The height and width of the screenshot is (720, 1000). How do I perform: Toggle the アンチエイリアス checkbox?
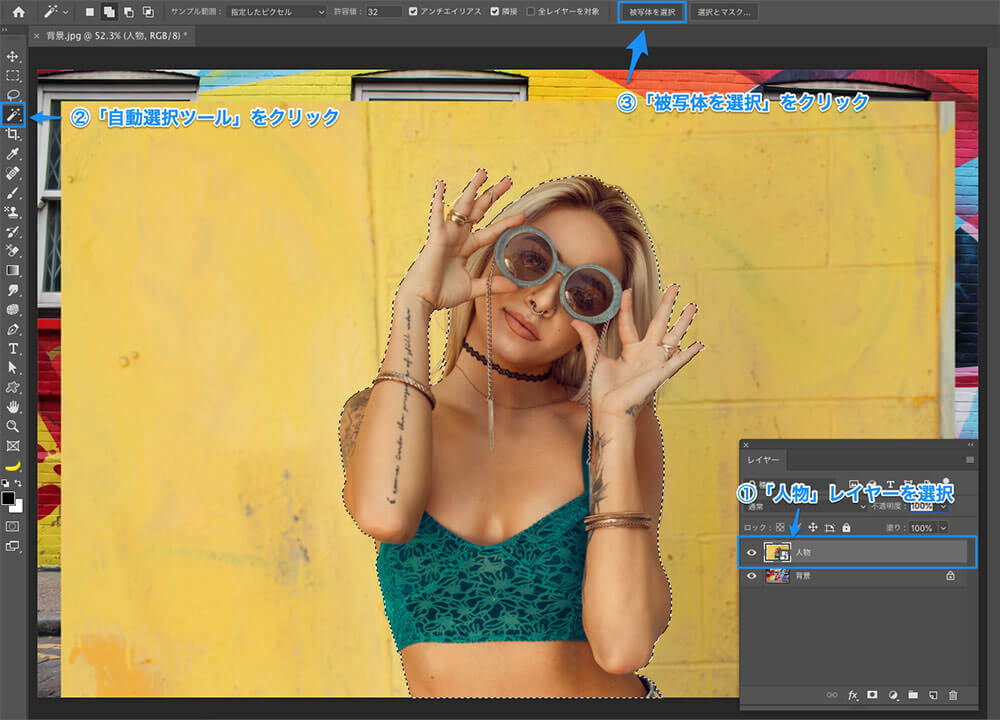point(413,11)
